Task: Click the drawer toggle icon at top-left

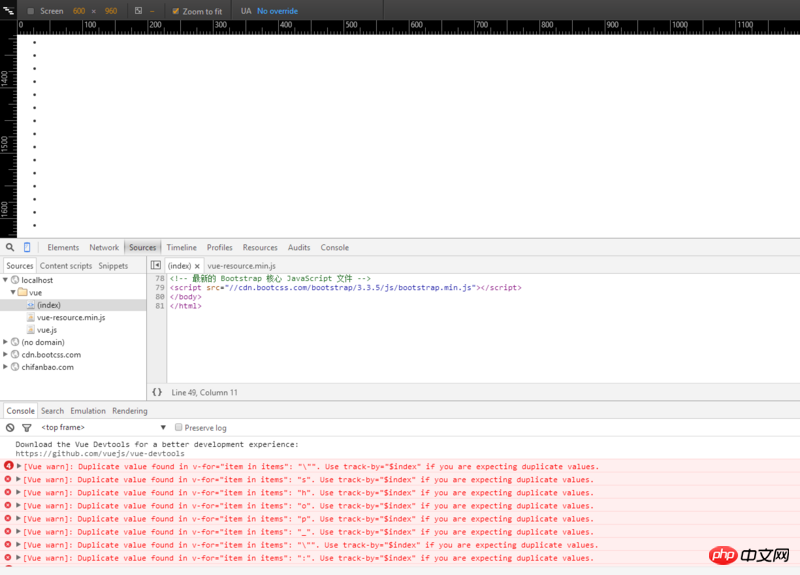Action: coord(8,10)
